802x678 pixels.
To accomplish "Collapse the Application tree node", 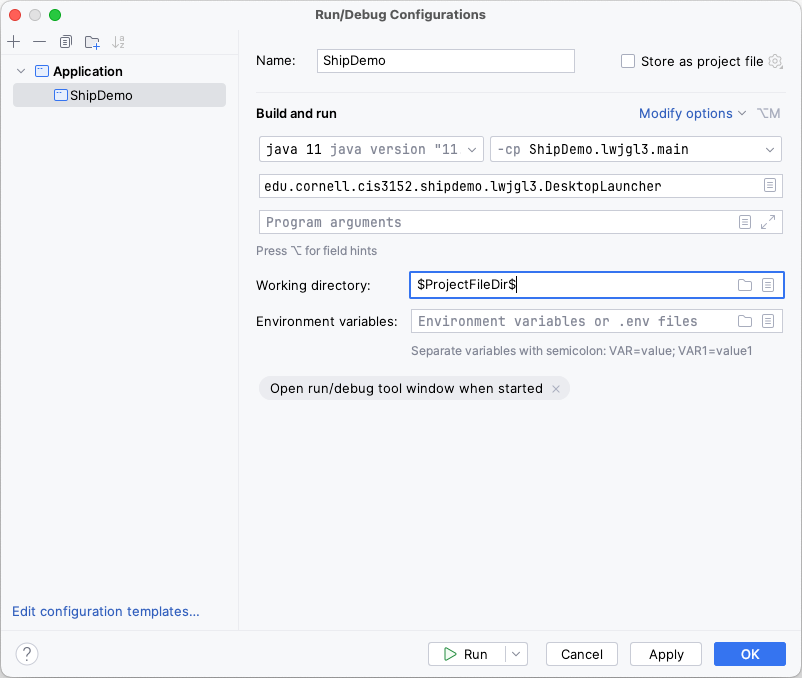I will 21,71.
